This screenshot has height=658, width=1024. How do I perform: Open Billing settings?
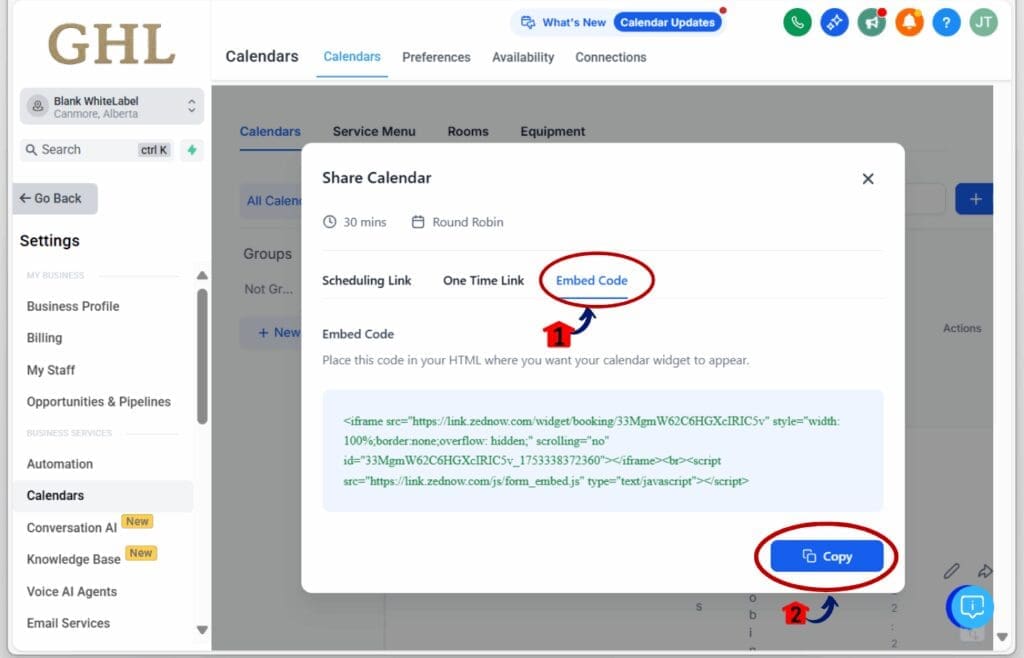pyautogui.click(x=44, y=338)
